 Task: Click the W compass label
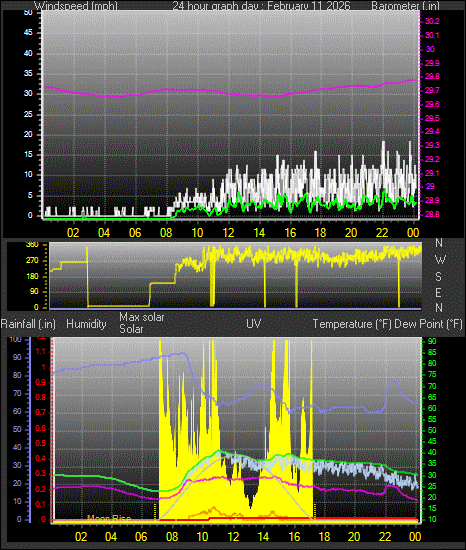tap(440, 260)
